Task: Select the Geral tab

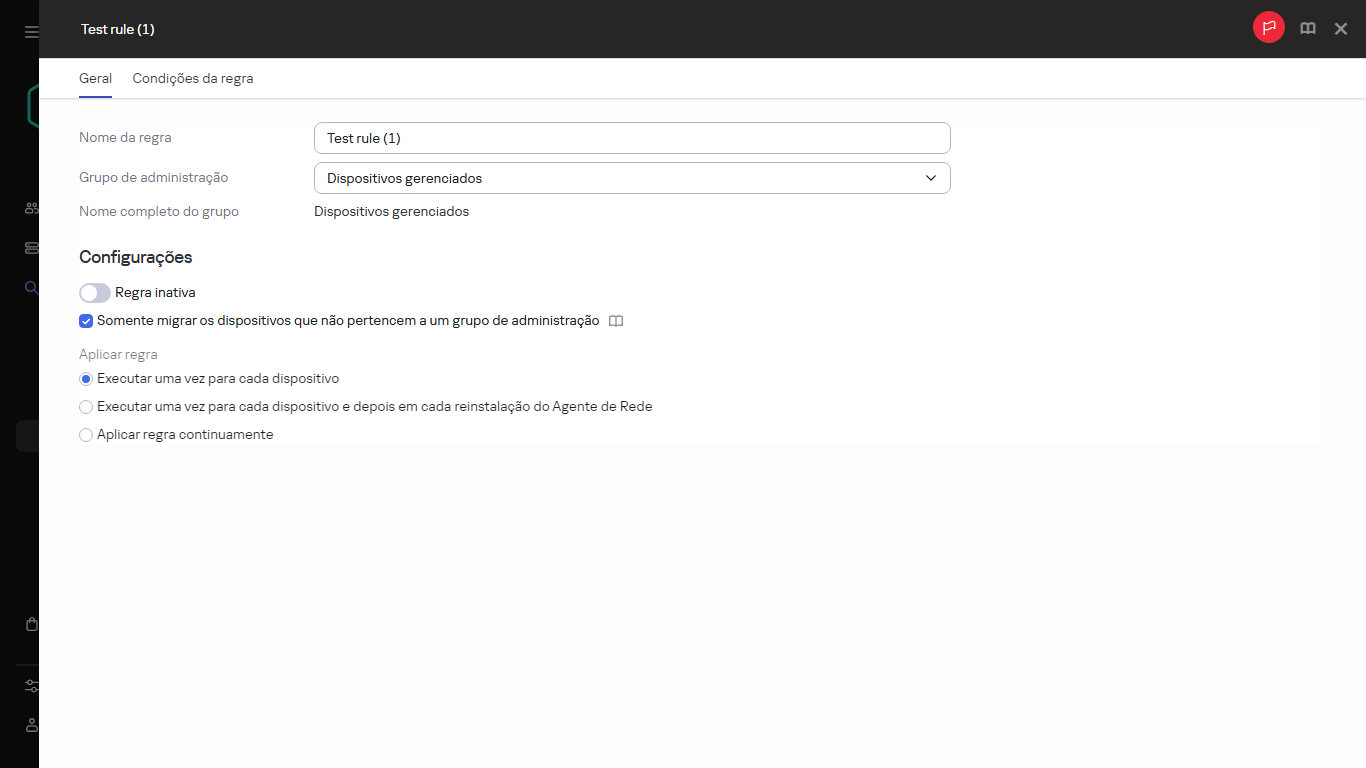Action: [x=95, y=78]
